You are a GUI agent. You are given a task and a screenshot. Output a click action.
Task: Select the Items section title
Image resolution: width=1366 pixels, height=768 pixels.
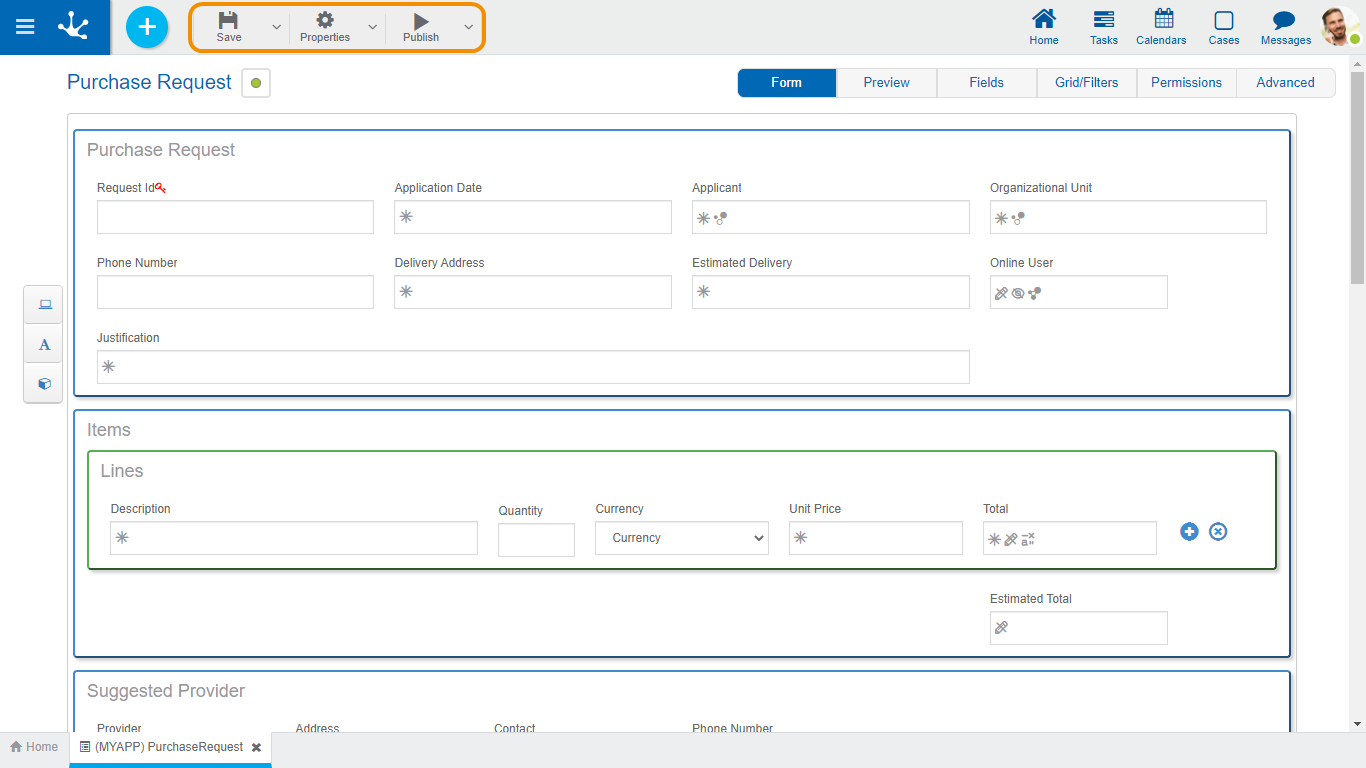tap(109, 430)
